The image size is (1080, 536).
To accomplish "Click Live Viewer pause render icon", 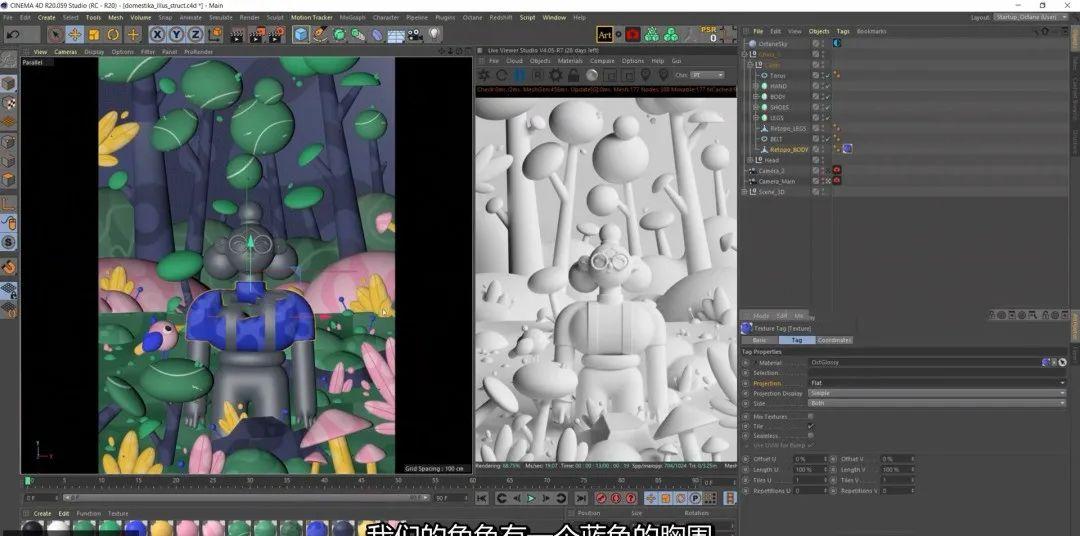I will (x=519, y=75).
